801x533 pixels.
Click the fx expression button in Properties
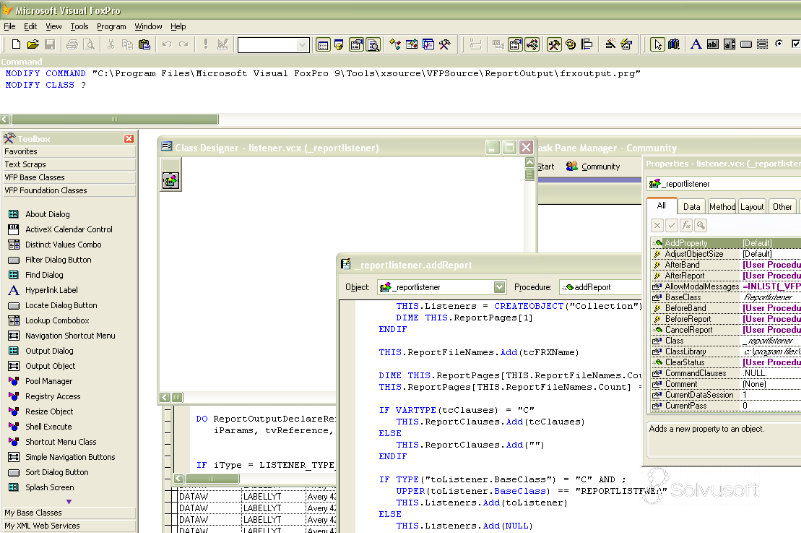[x=686, y=225]
